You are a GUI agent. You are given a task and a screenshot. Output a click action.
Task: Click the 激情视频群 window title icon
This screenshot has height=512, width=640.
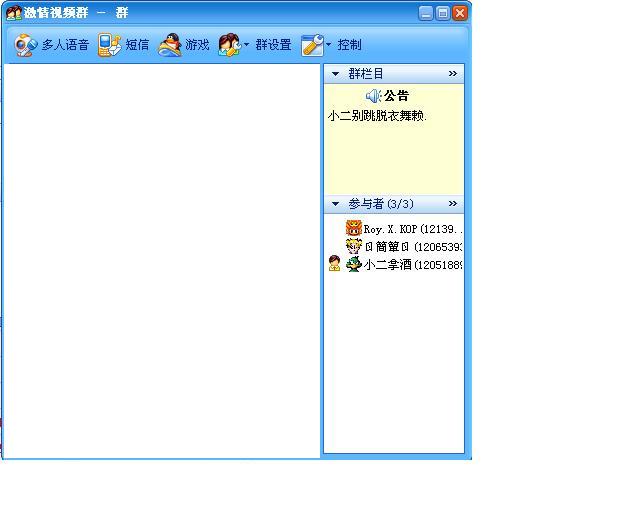pos(13,13)
